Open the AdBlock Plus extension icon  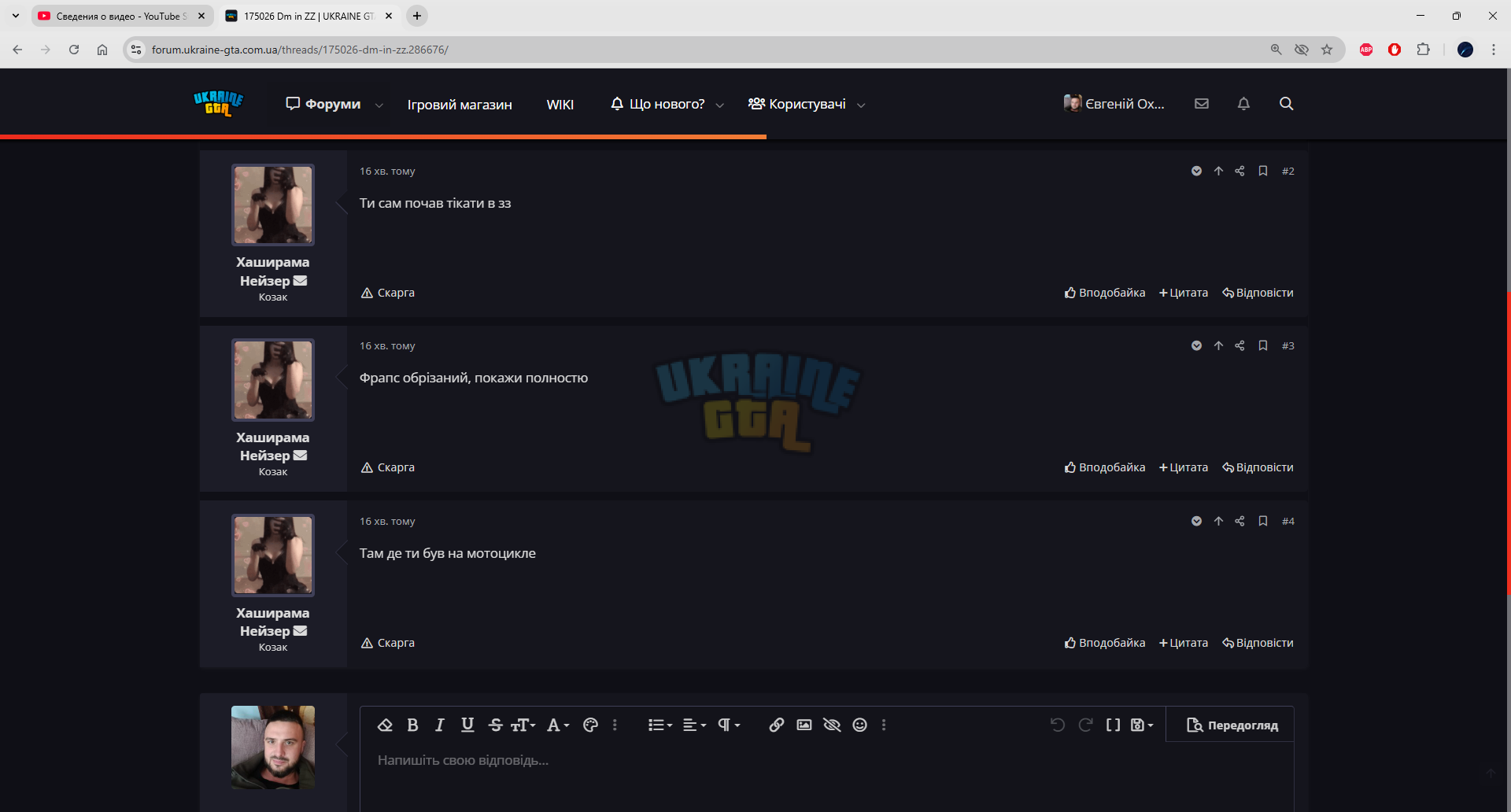tap(1366, 50)
